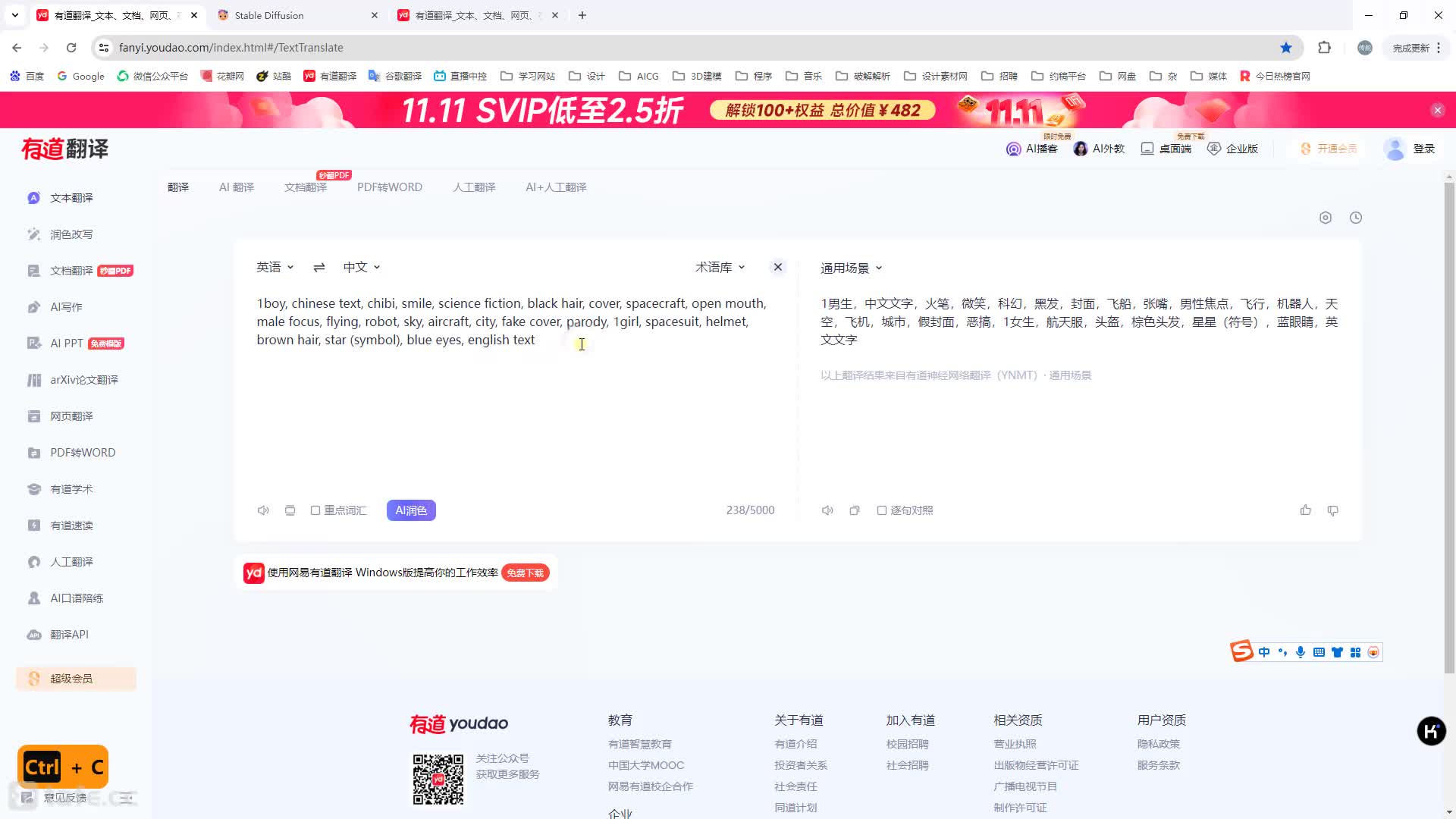Copy the source text icon
Viewport: 1456px width, 819px height.
(x=290, y=510)
